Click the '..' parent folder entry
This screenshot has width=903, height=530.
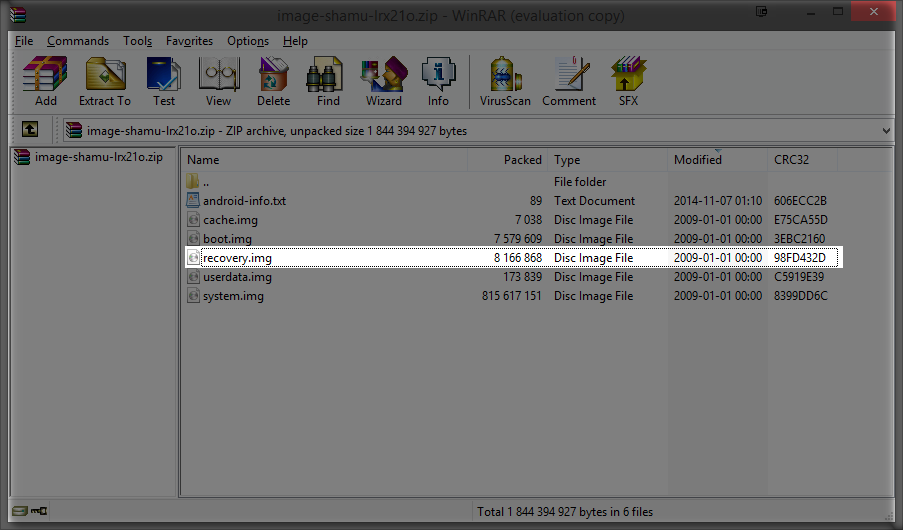pos(206,183)
